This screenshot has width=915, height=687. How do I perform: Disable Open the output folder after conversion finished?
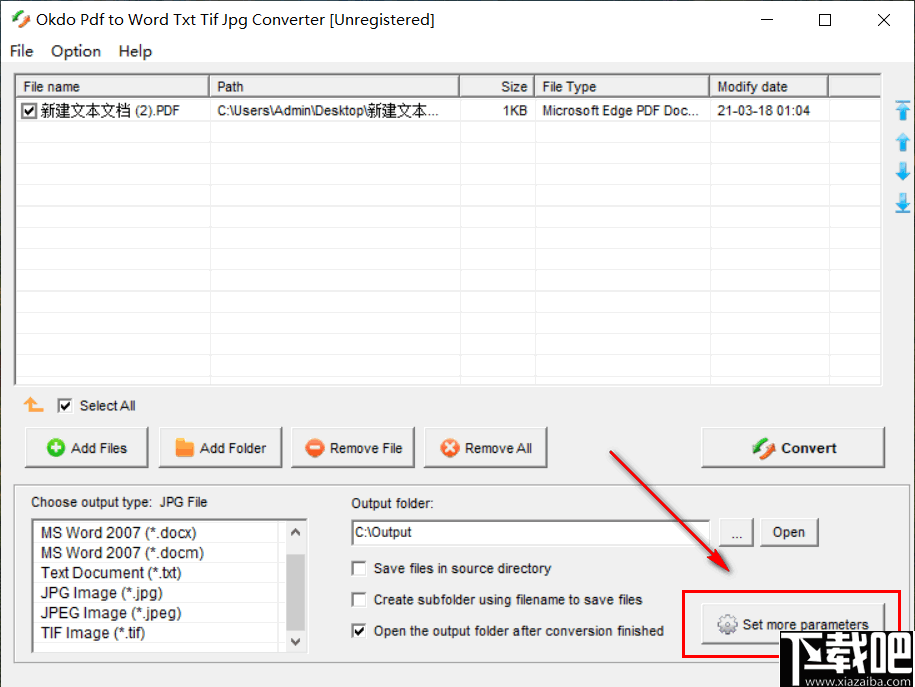pyautogui.click(x=358, y=631)
